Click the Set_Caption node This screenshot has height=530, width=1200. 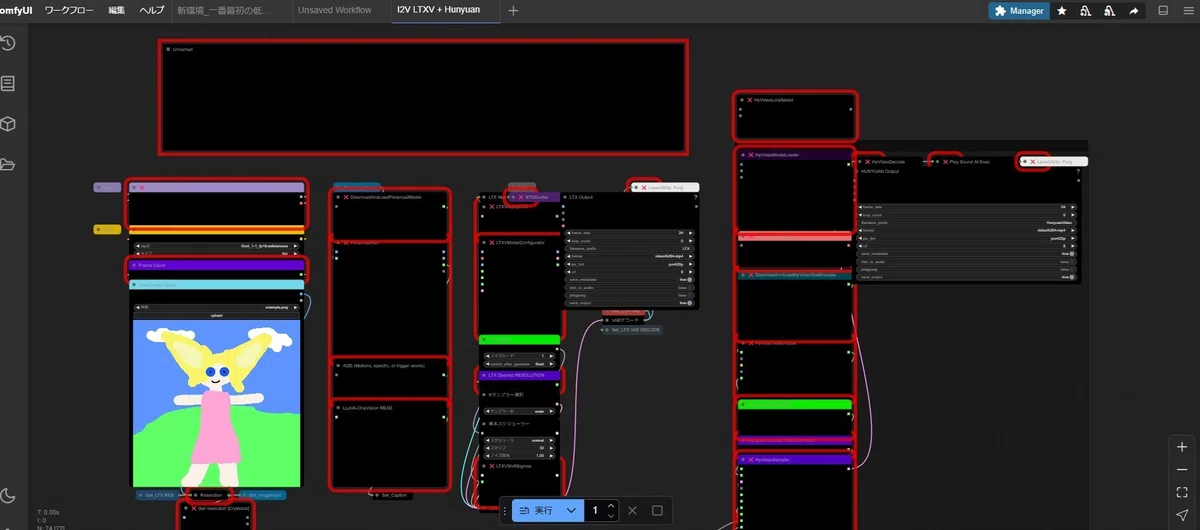393,495
